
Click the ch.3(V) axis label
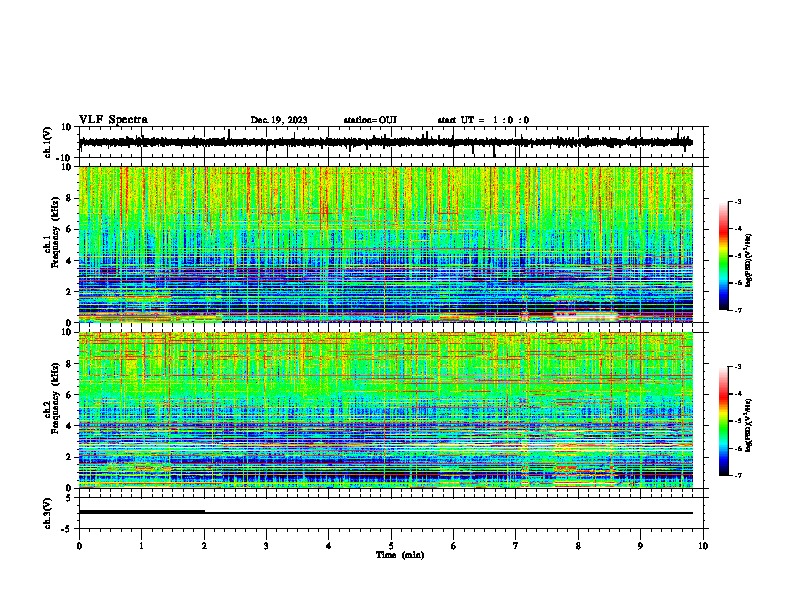[48, 513]
